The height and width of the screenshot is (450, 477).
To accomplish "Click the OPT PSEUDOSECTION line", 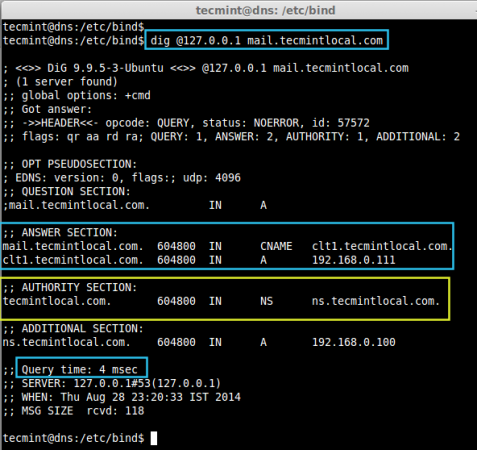I will (70, 164).
